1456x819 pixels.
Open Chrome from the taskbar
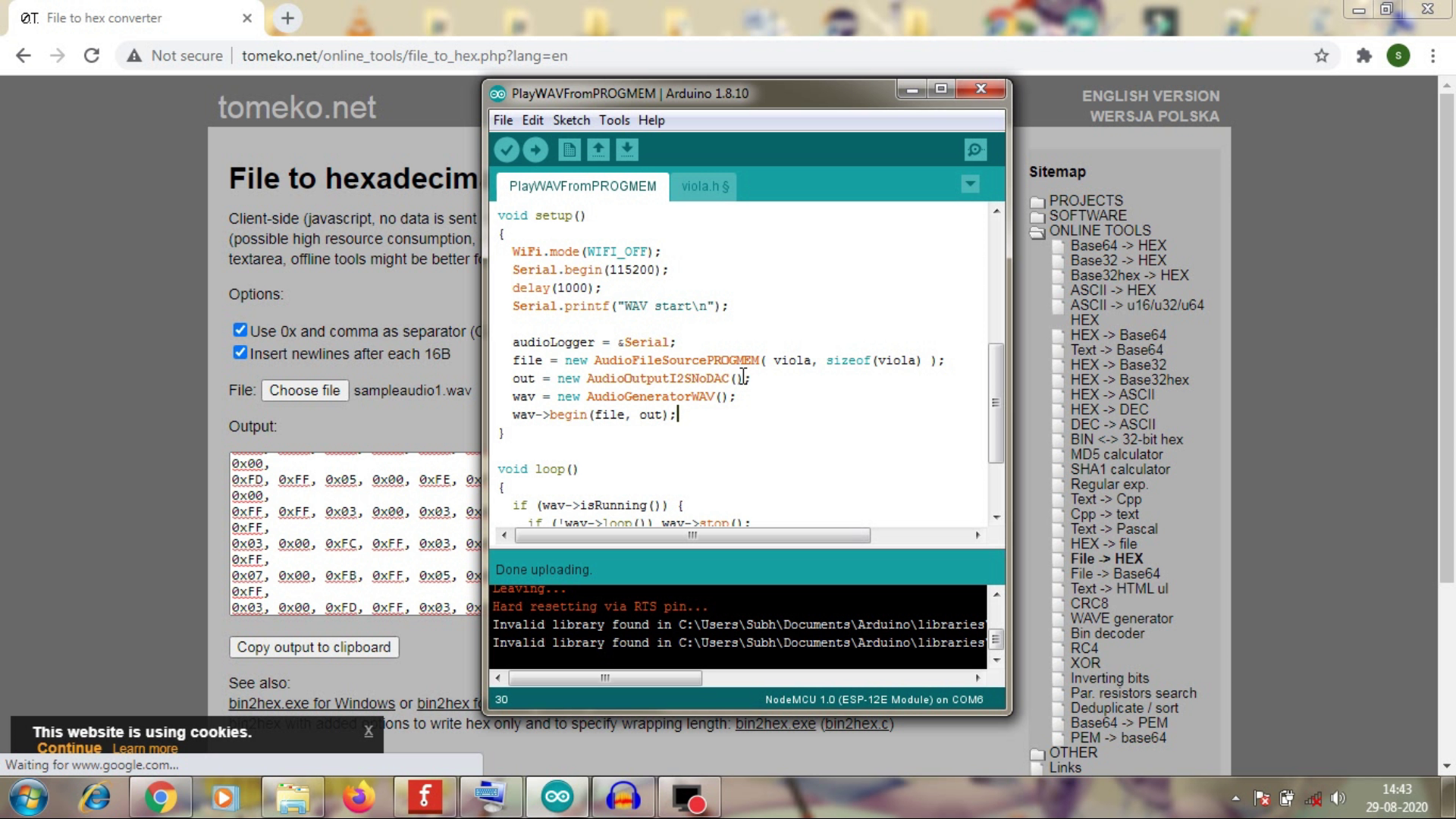(161, 798)
